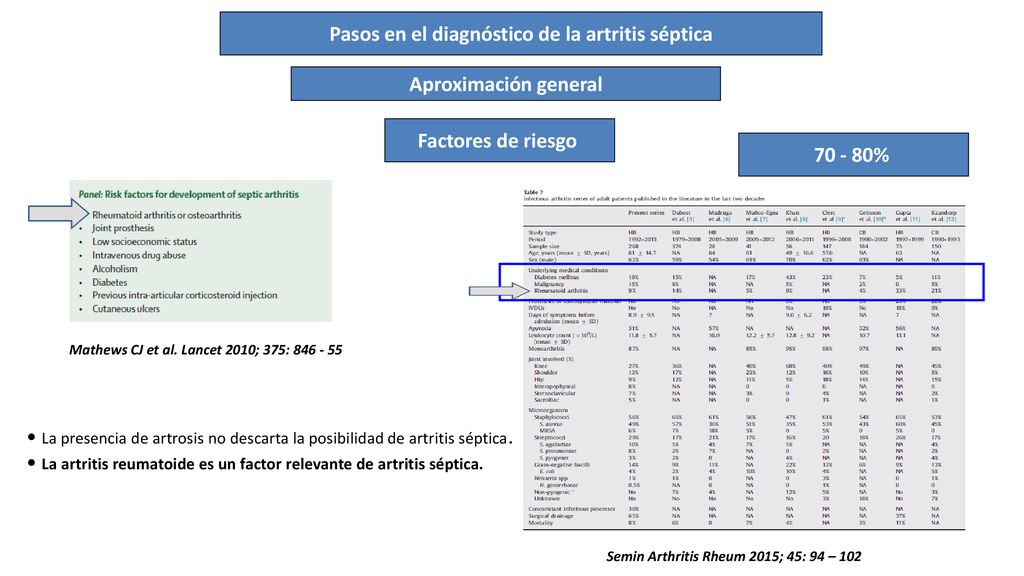Select the 'Knee' row label under Joint involved
Viewport: 1024px width, 576px height.
point(541,366)
